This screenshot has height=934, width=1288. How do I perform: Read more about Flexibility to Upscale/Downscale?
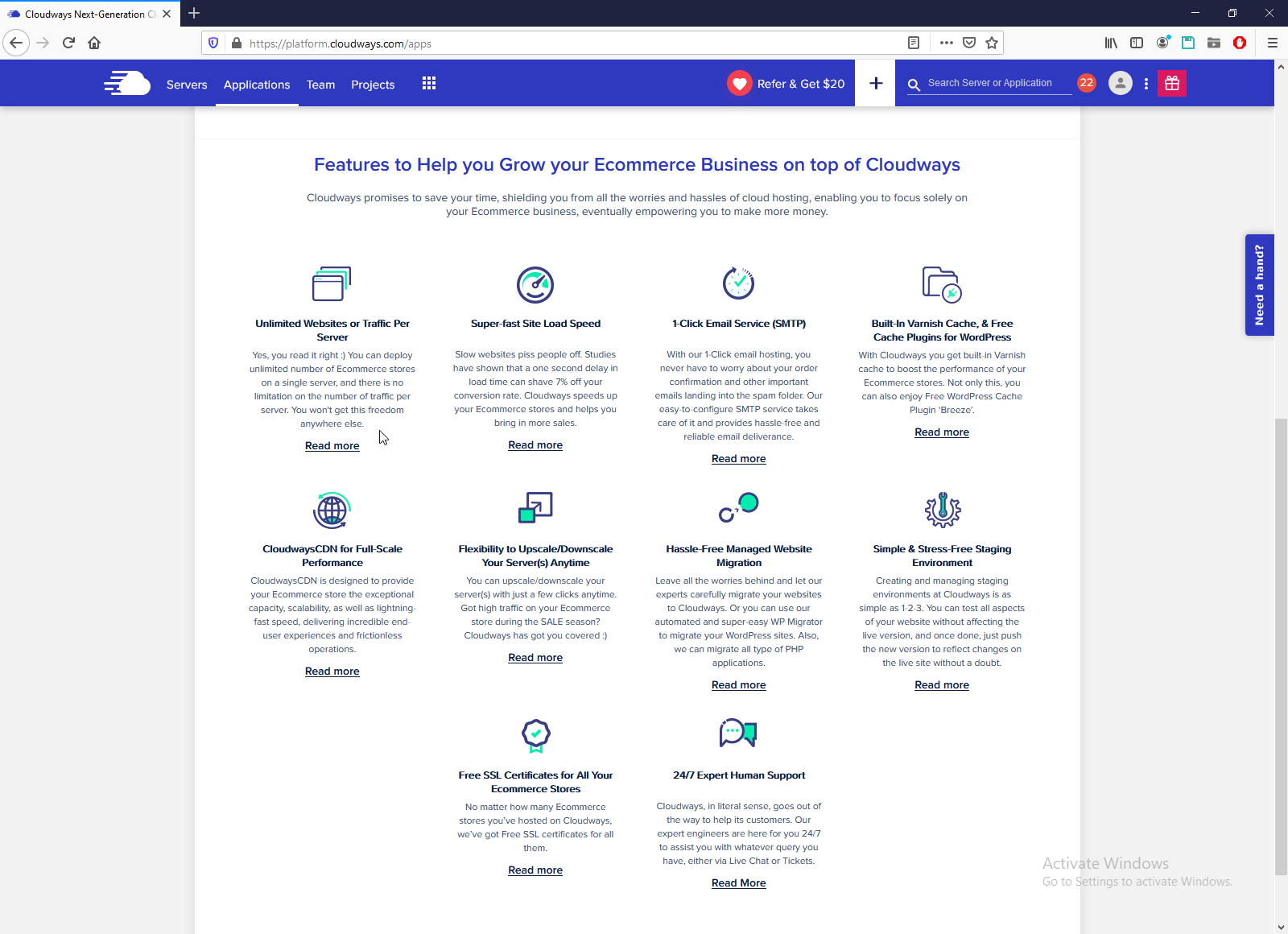coord(535,658)
